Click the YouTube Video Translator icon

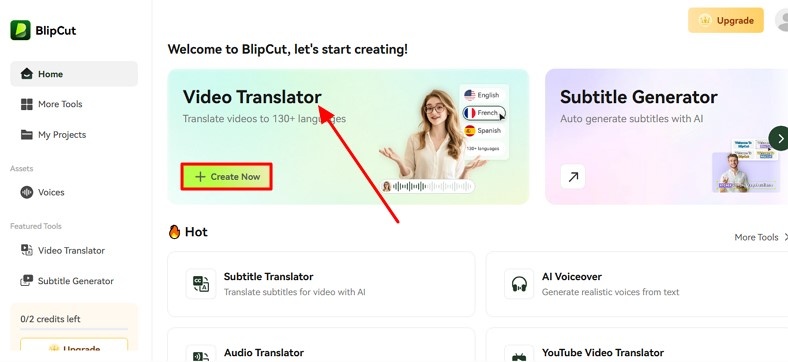pos(519,353)
